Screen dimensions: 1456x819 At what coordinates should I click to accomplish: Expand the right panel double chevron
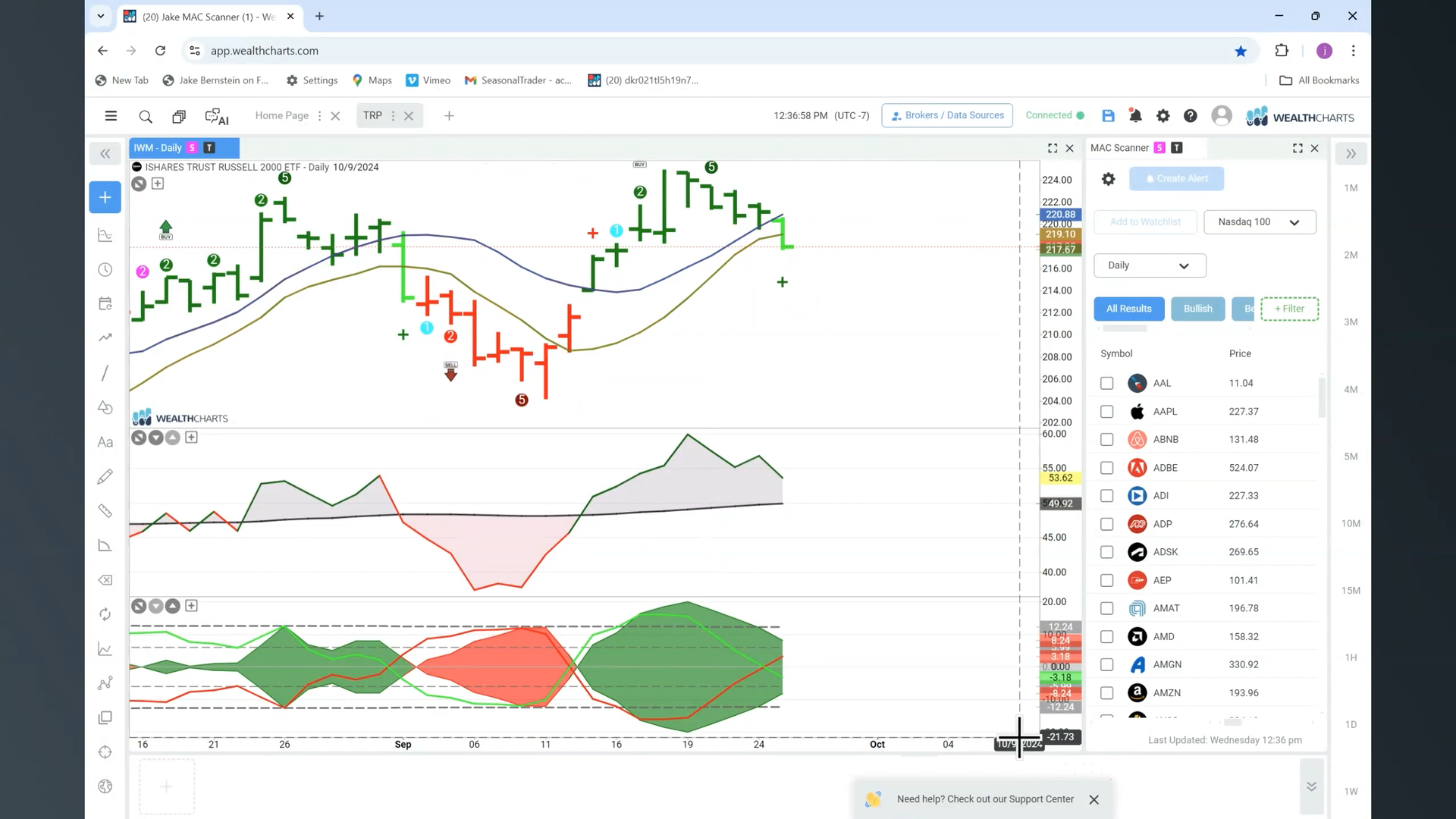coord(1351,154)
